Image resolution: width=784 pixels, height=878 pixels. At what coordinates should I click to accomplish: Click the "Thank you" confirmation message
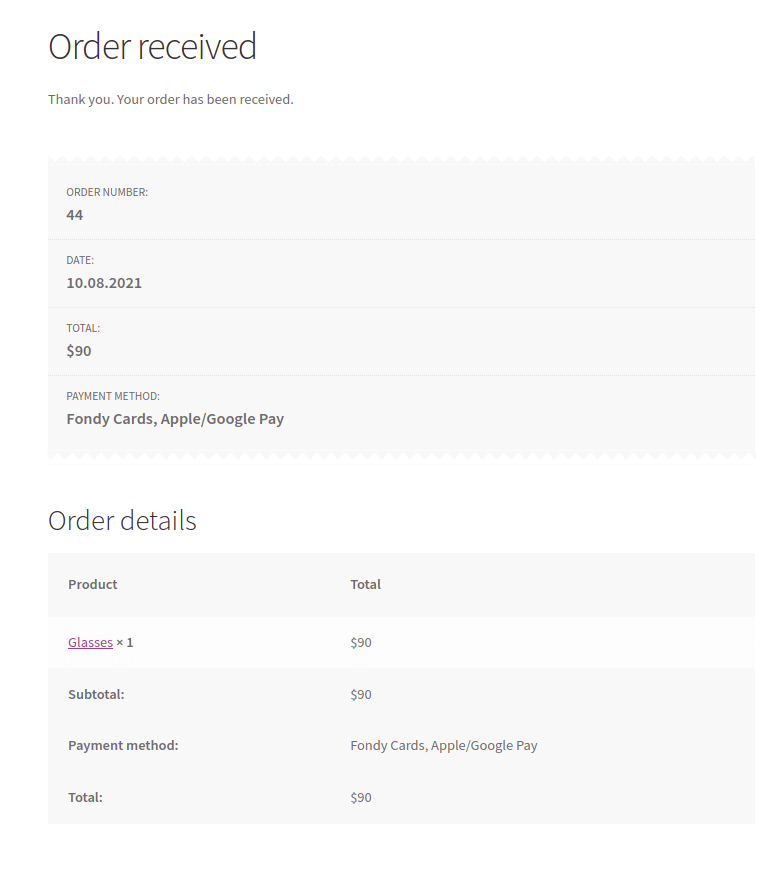point(170,99)
